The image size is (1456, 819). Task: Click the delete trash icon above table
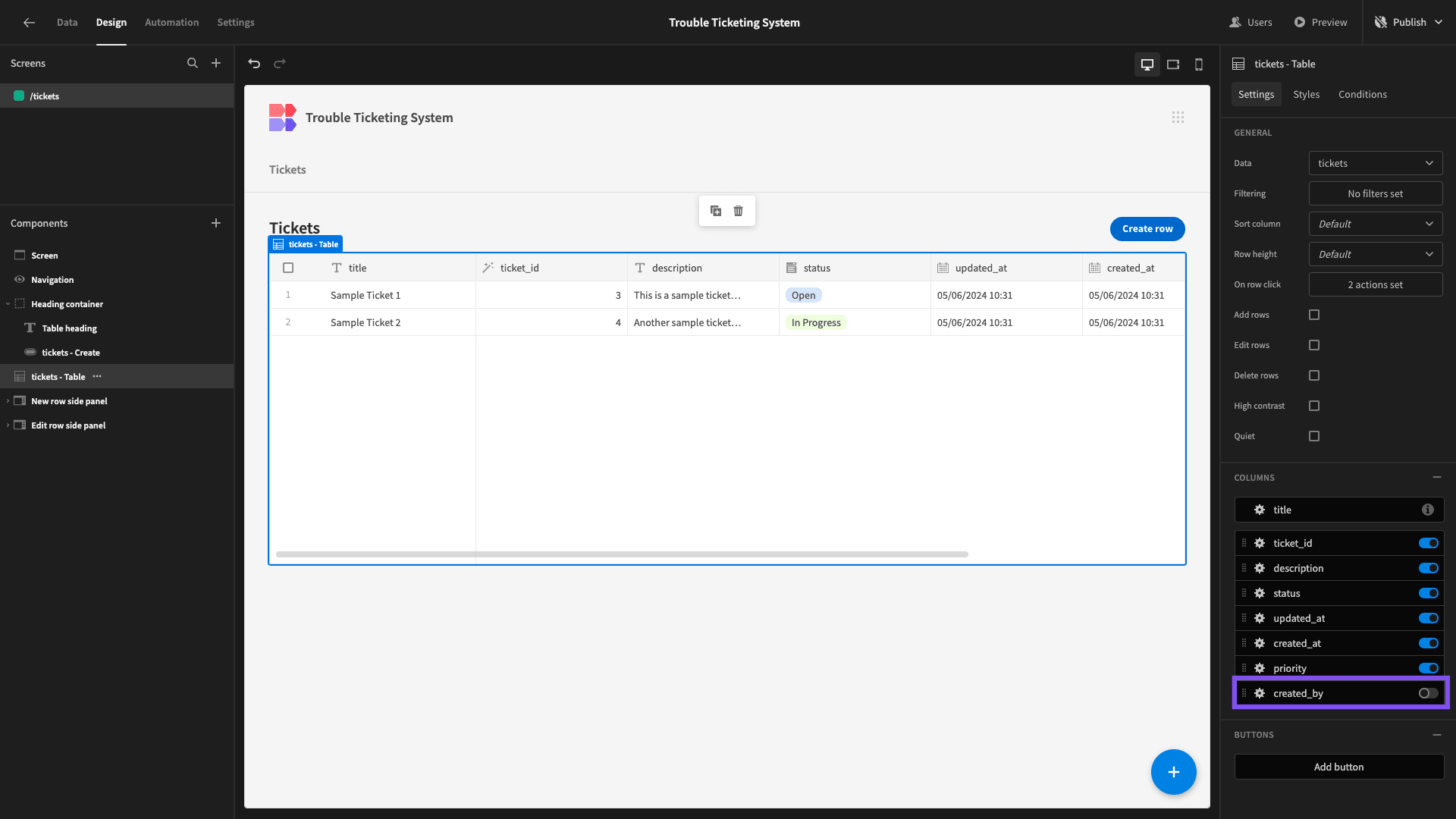(738, 211)
